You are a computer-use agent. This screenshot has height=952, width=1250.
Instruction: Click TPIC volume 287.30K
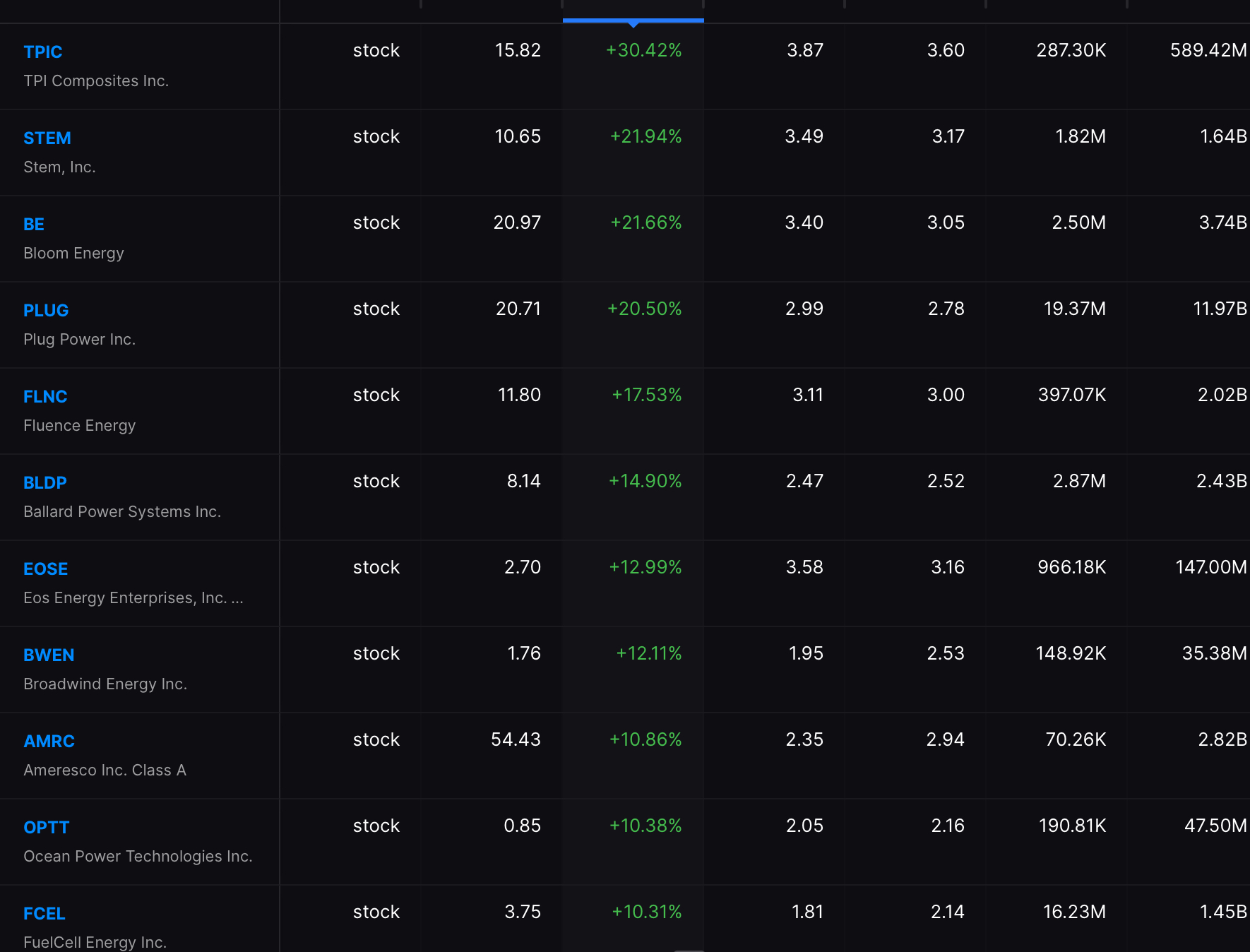(1071, 50)
